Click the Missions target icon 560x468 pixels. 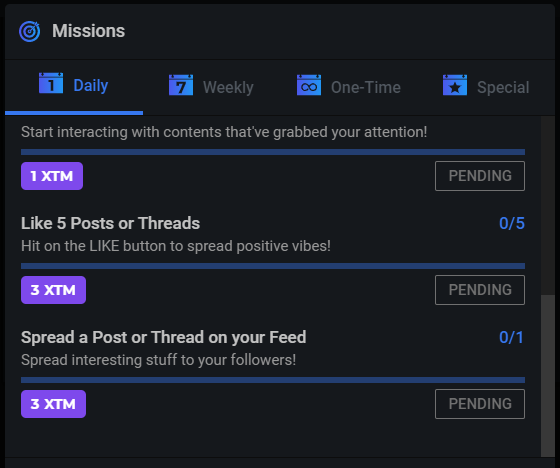click(30, 31)
